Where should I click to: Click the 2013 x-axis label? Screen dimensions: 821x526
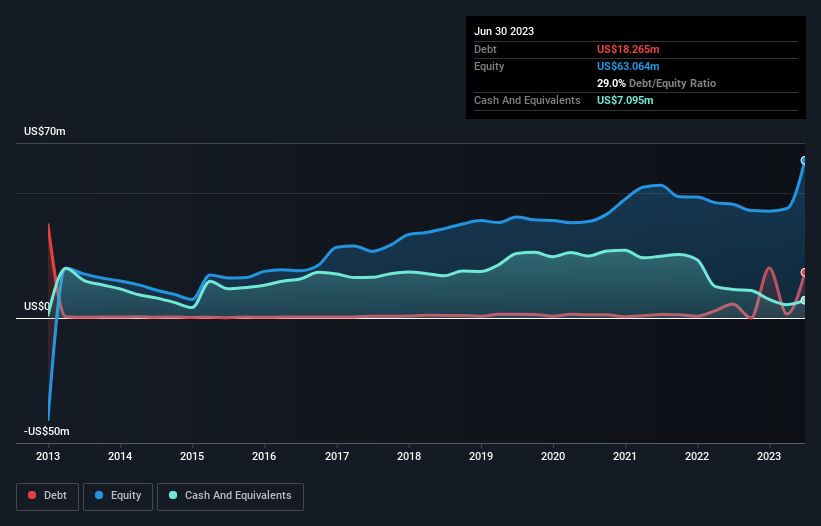click(x=48, y=456)
